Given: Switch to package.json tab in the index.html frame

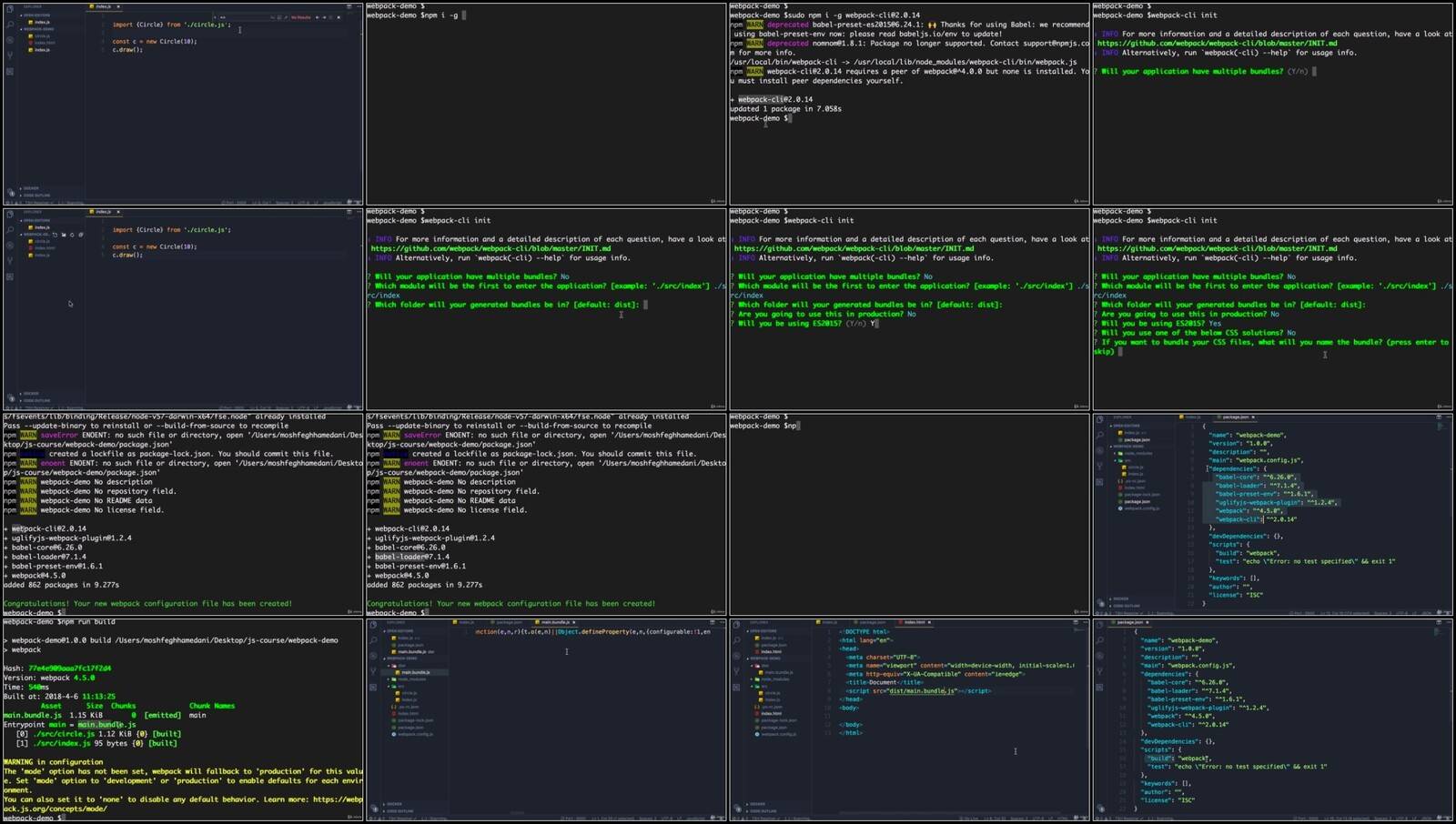Looking at the screenshot, I should (870, 622).
